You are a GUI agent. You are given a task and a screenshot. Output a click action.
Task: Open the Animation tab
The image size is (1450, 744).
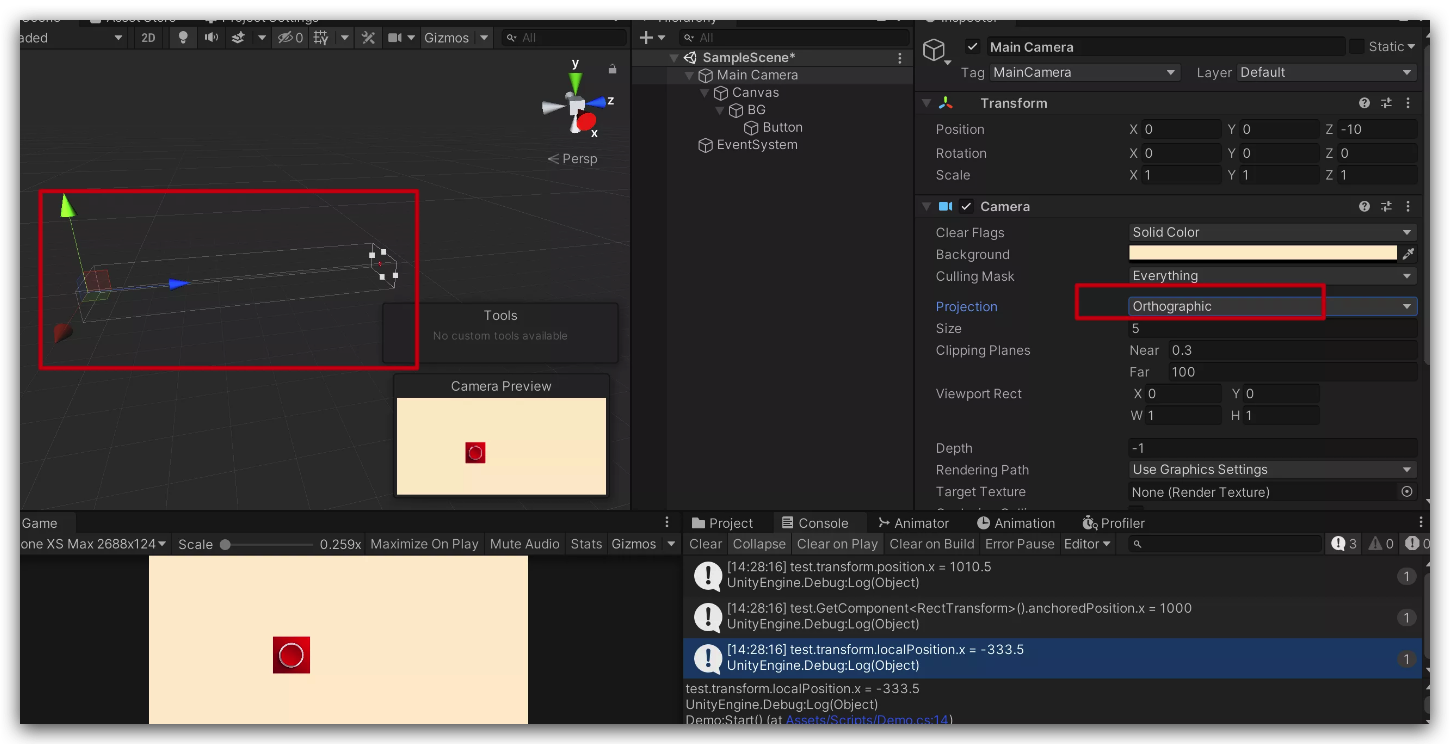tap(1015, 523)
